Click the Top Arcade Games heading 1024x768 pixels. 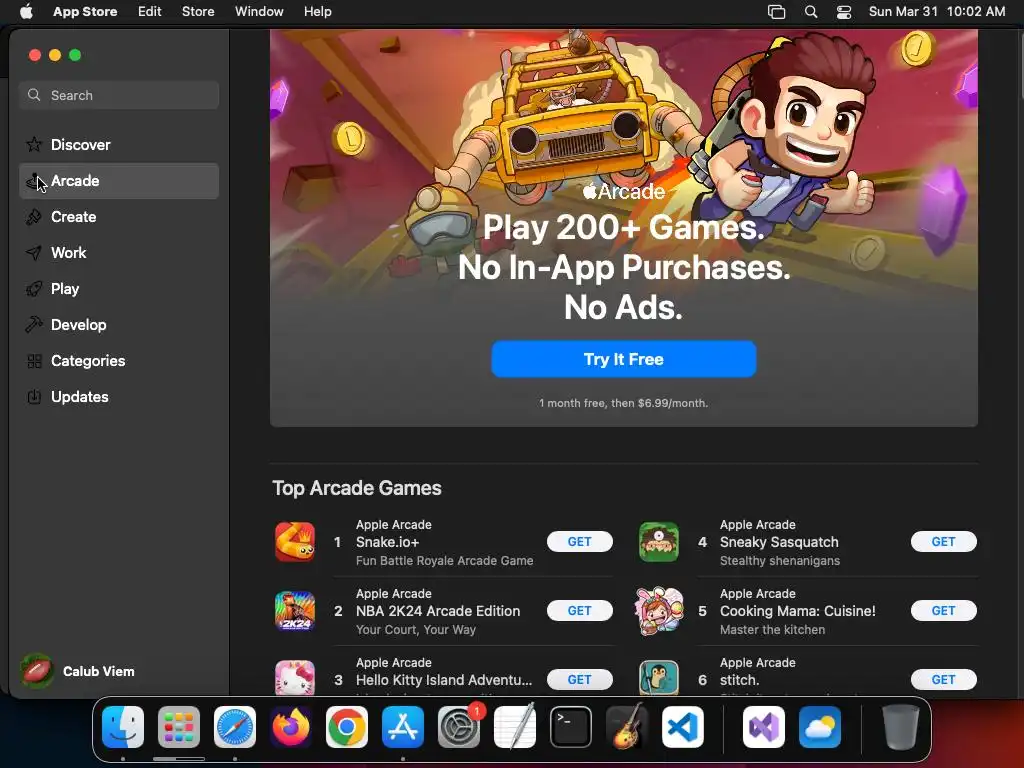pos(357,488)
